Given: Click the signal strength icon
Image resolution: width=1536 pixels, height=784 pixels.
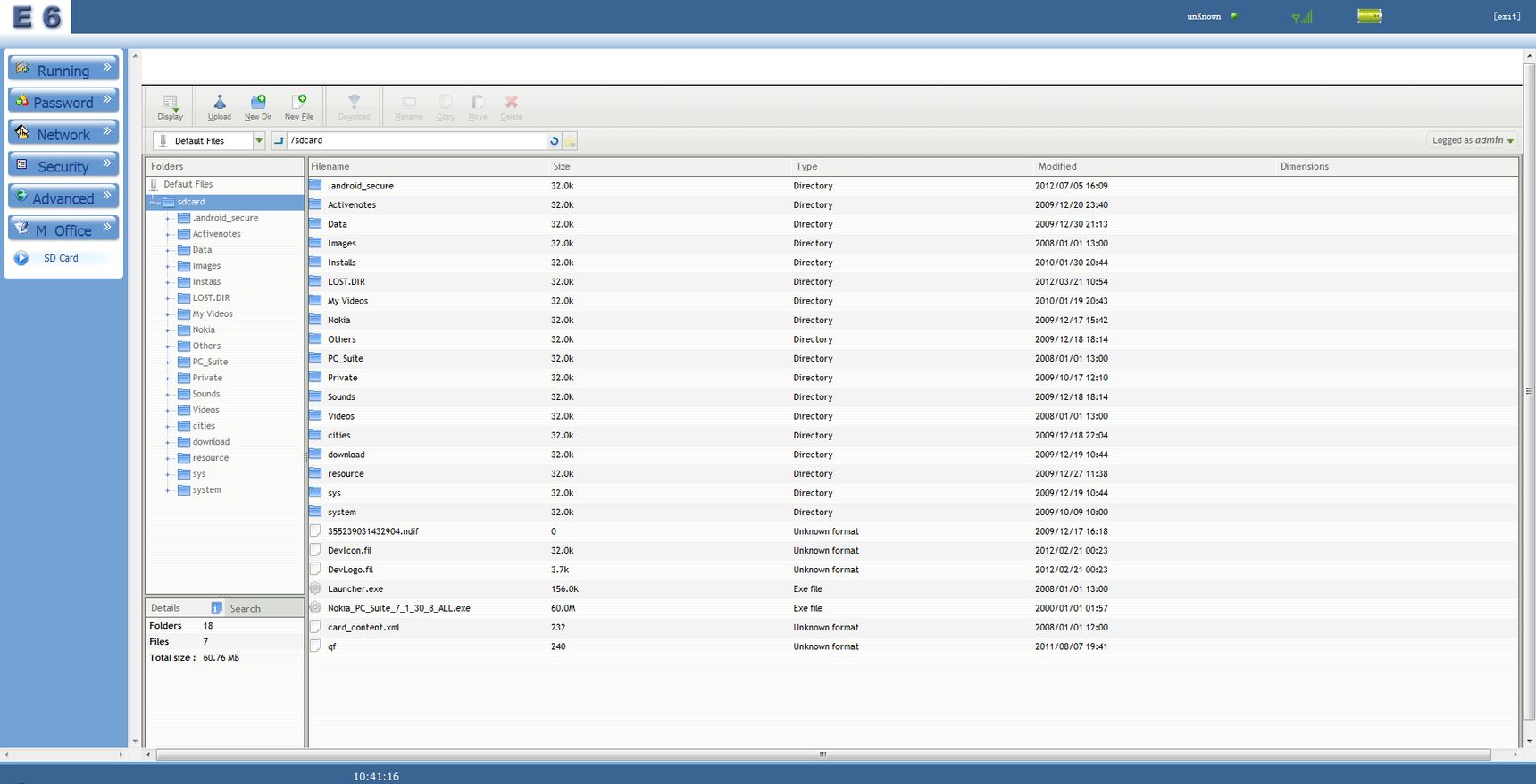Looking at the screenshot, I should point(1302,16).
